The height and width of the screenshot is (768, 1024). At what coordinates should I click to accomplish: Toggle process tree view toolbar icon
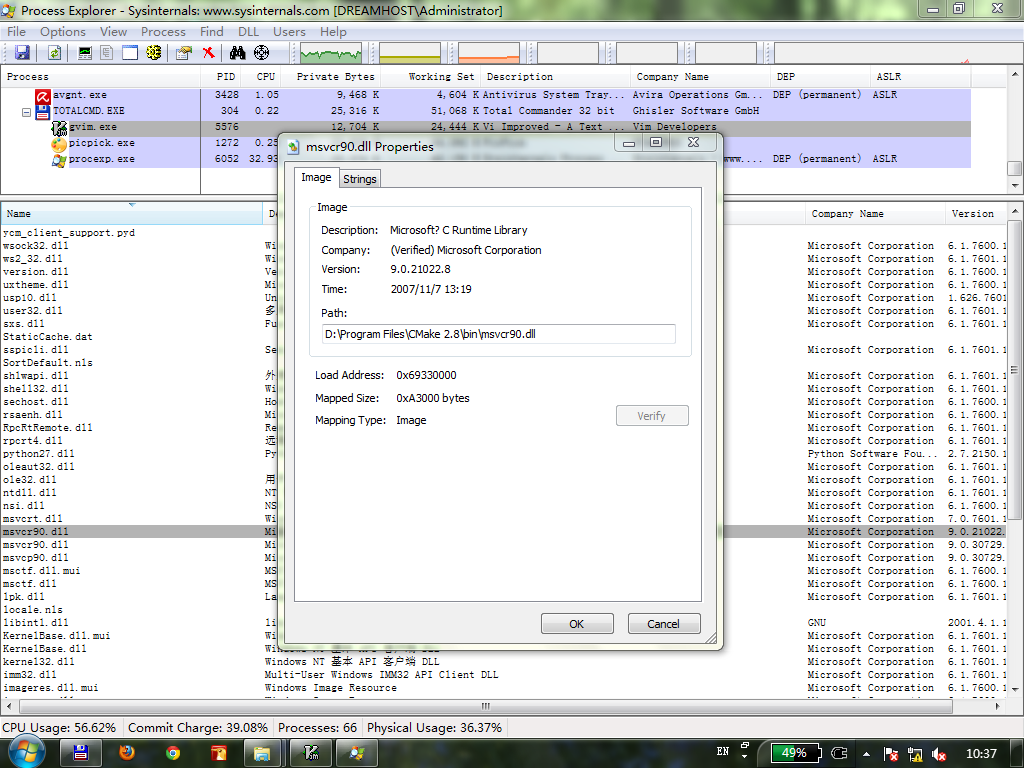pyautogui.click(x=106, y=53)
